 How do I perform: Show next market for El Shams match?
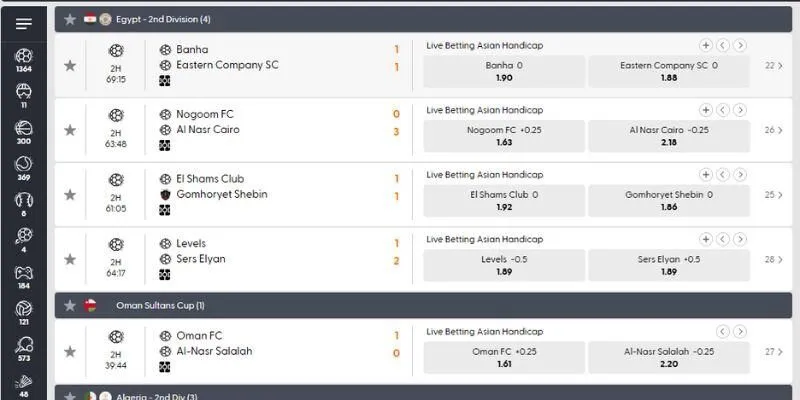click(740, 175)
